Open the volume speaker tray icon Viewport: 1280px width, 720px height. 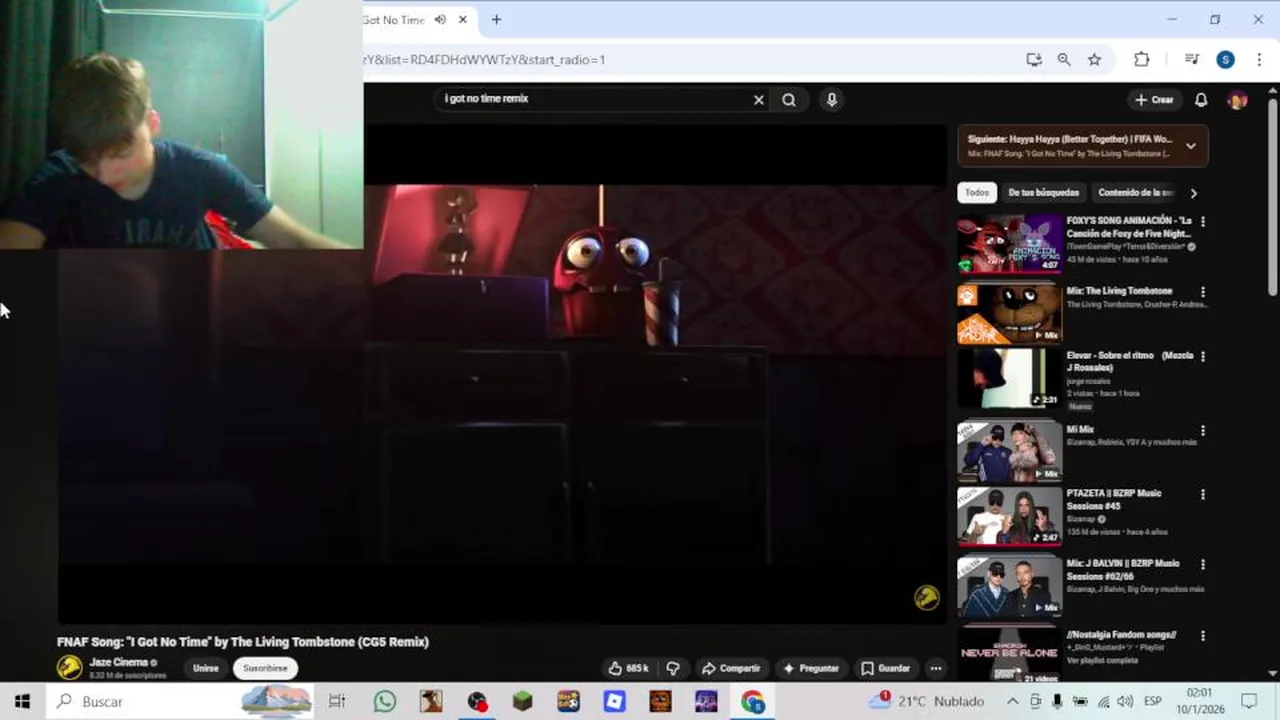point(1125,701)
